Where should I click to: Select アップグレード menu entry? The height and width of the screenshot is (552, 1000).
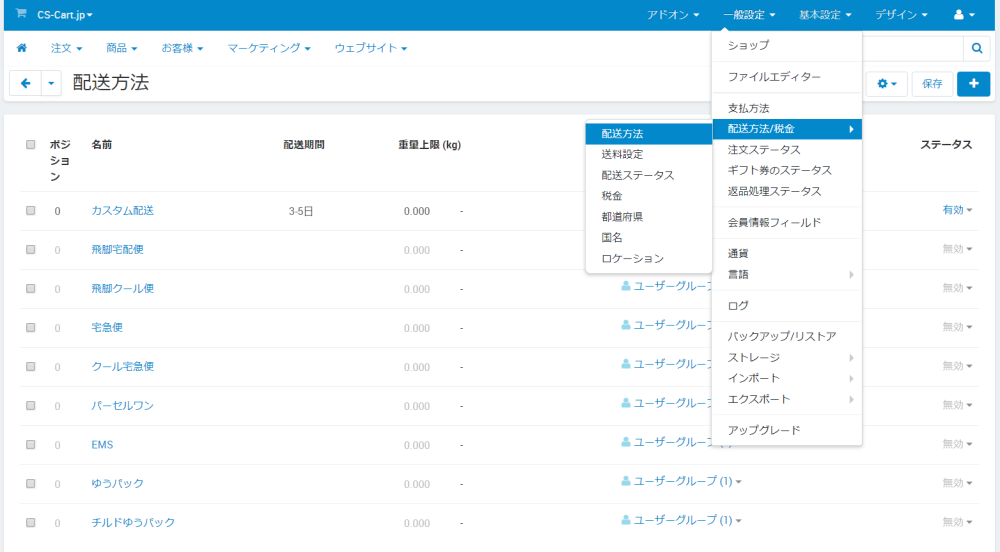point(786,430)
